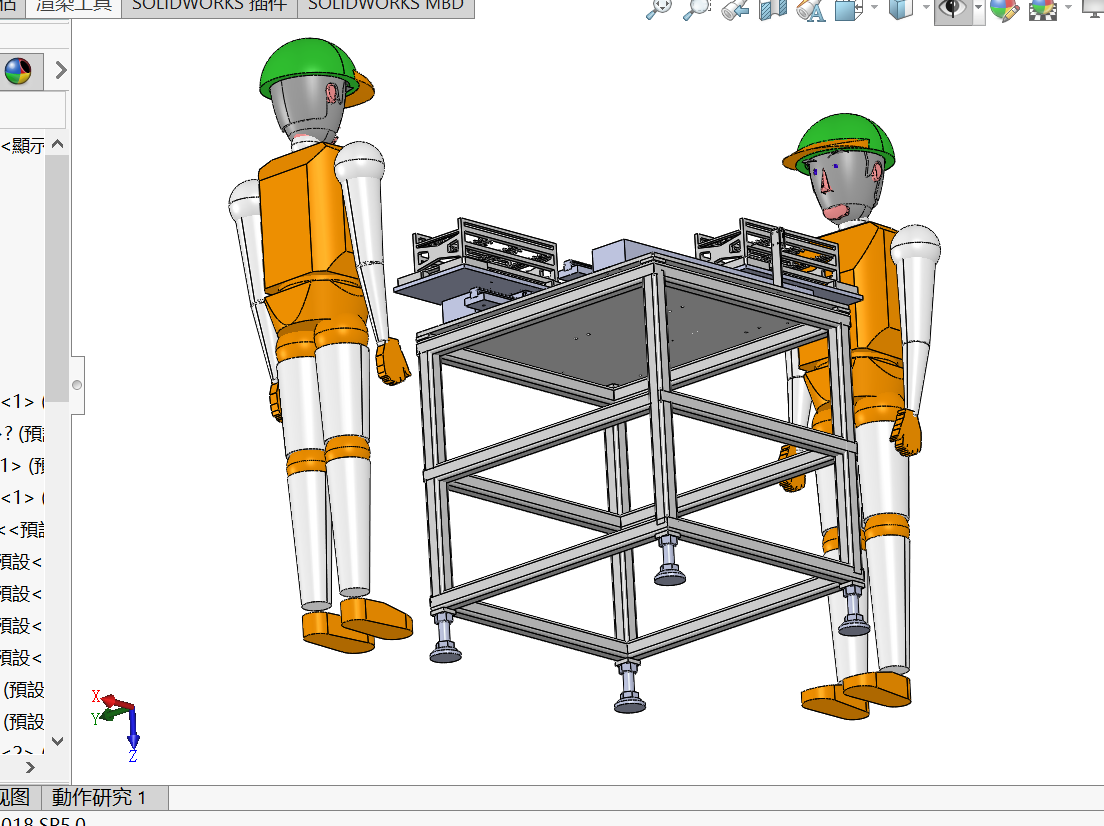Image resolution: width=1104 pixels, height=826 pixels.
Task: Open the View Orientation dropdown arrow
Action: click(874, 7)
